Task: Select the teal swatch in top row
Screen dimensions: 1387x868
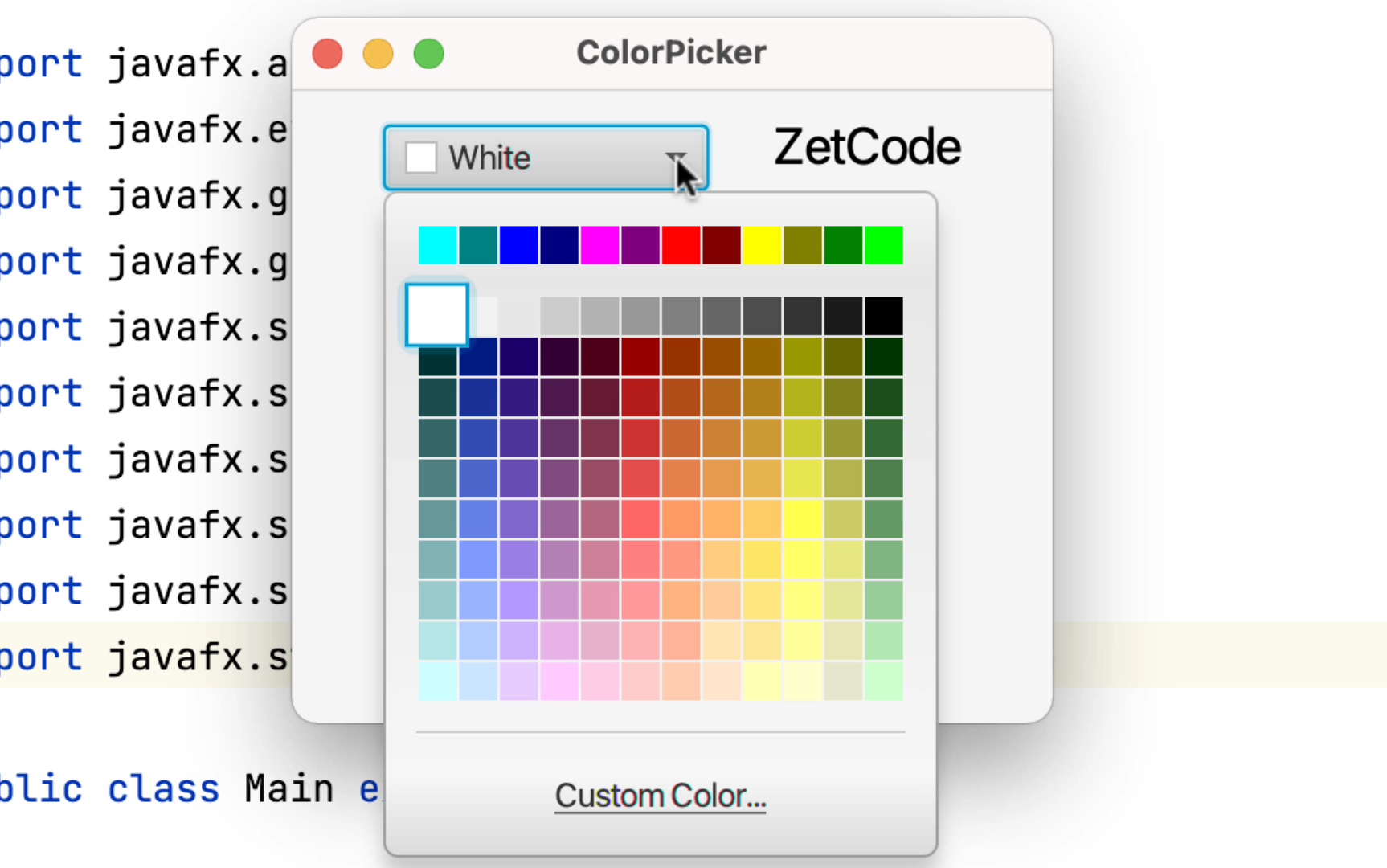Action: 478,245
